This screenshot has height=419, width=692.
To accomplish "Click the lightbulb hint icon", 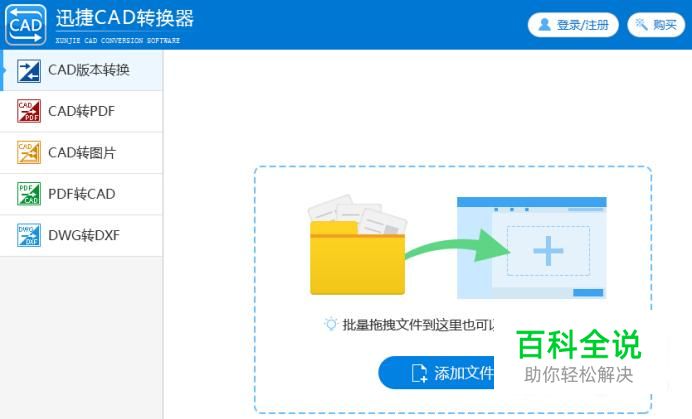I will click(x=331, y=325).
